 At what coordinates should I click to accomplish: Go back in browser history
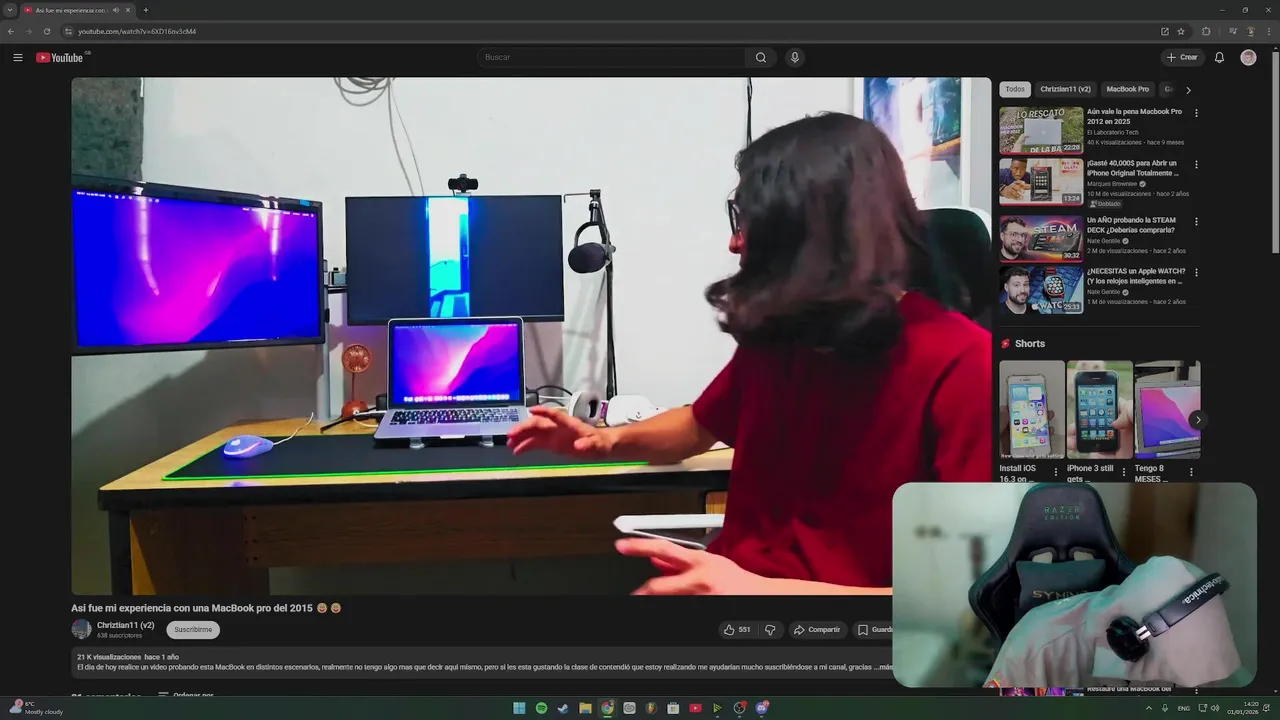(10, 31)
